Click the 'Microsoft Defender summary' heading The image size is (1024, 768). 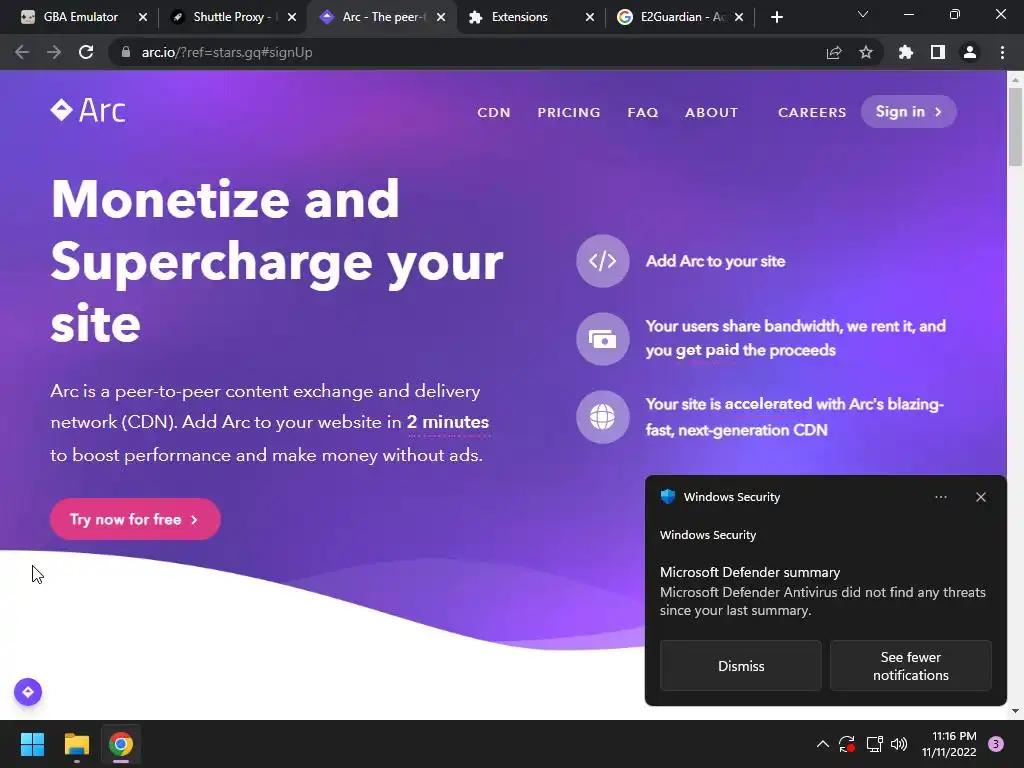pos(750,572)
